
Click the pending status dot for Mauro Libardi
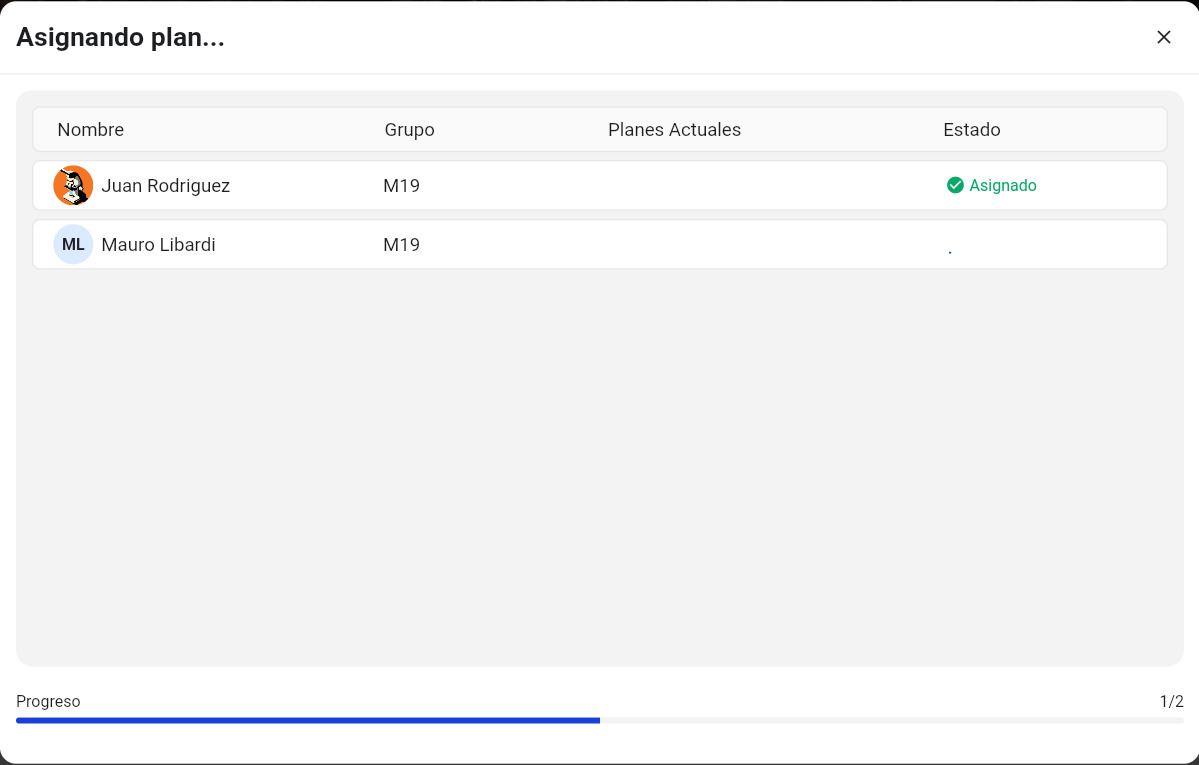[x=950, y=252]
